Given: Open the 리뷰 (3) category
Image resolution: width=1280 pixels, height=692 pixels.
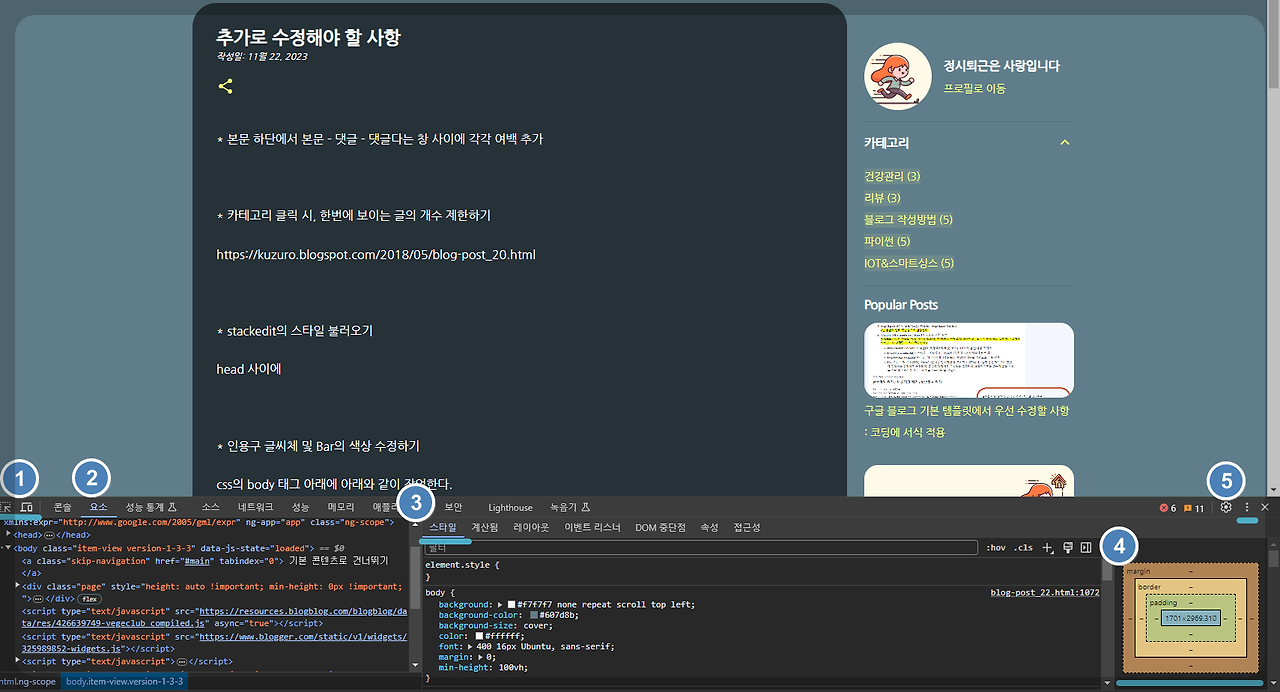Looking at the screenshot, I should tap(882, 198).
